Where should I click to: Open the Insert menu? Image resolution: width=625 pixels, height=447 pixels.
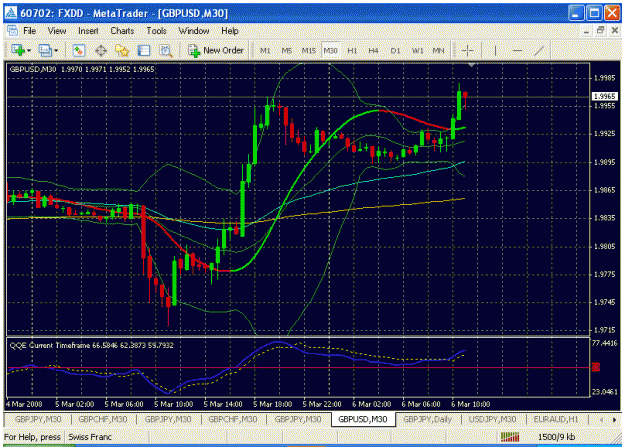[88, 31]
